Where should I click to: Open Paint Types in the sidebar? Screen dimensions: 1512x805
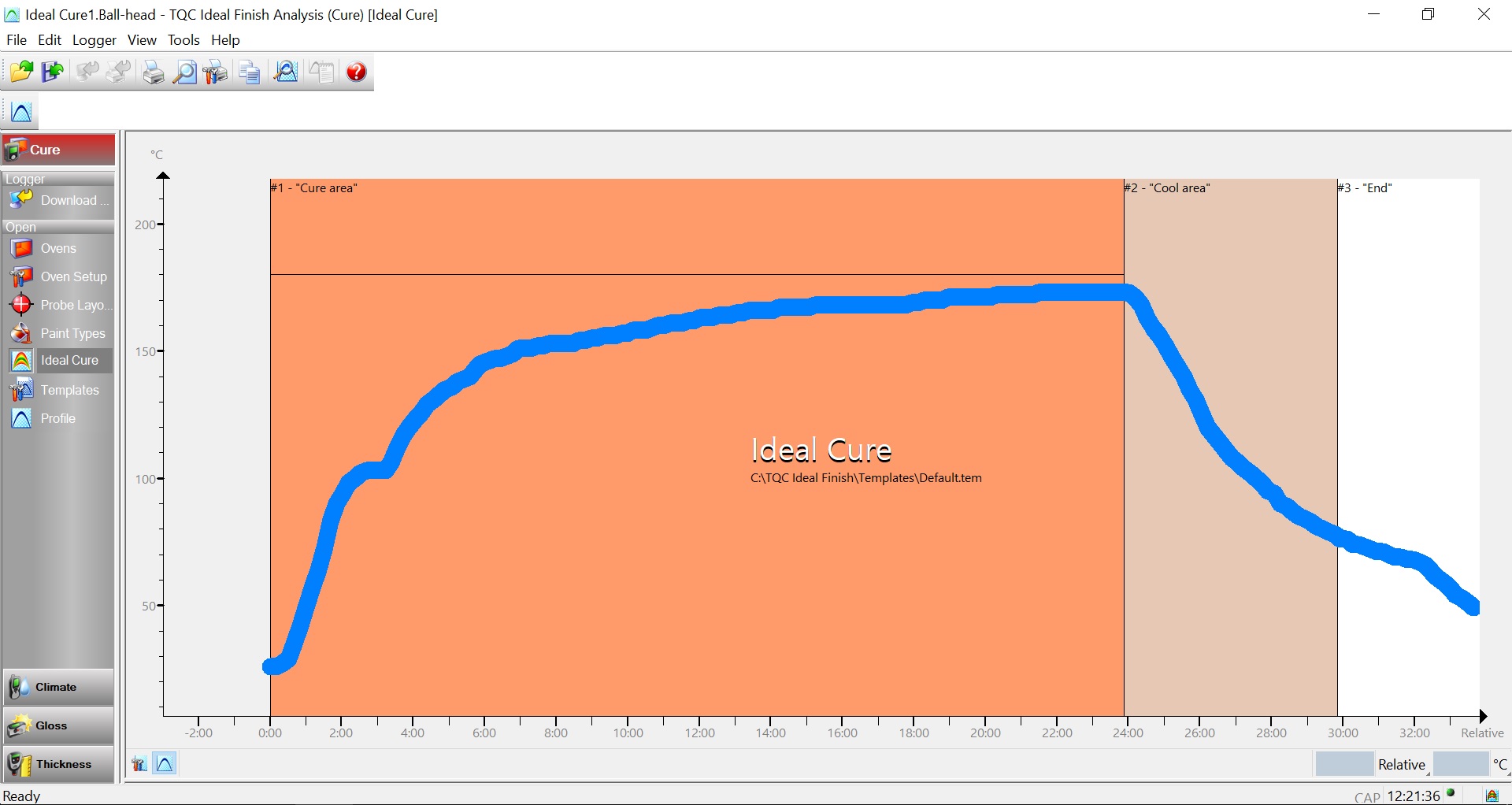point(73,333)
